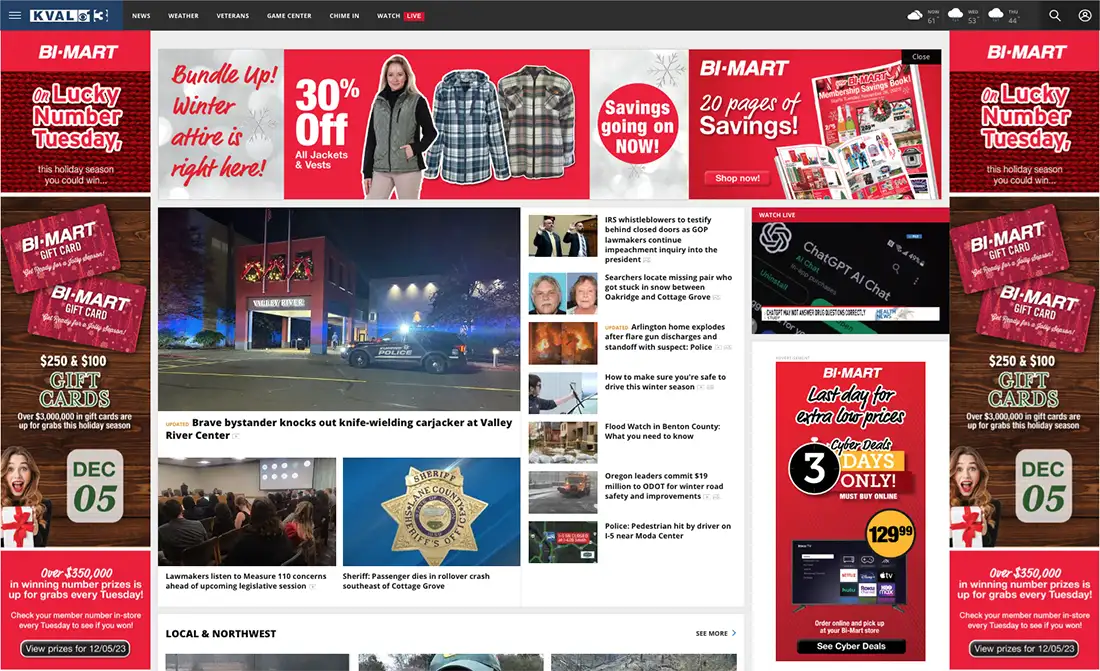Click the Shop now button in banner
1100x671 pixels.
point(737,178)
